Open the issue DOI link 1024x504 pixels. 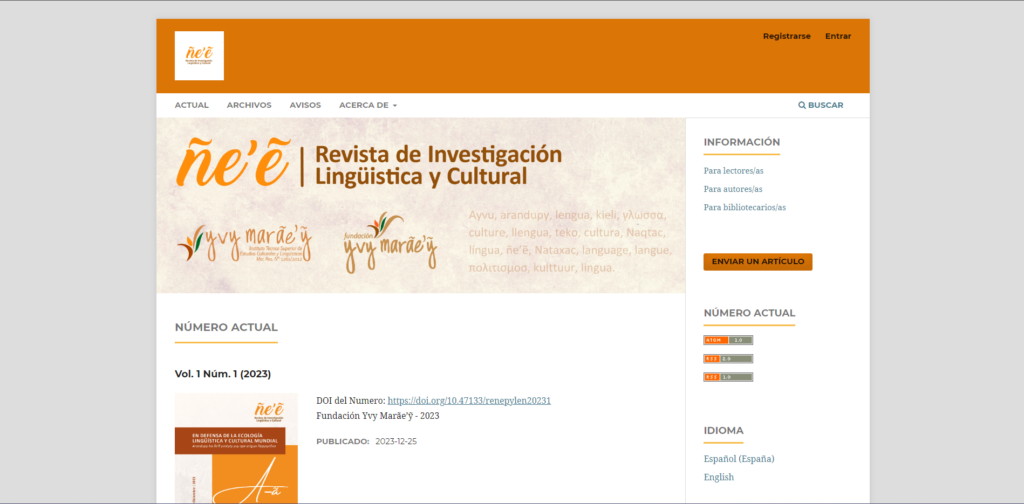point(469,400)
